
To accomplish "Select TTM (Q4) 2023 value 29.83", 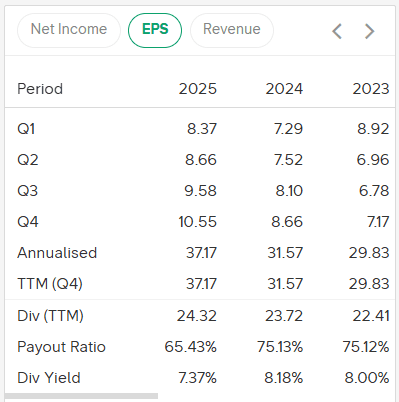I will tap(369, 284).
